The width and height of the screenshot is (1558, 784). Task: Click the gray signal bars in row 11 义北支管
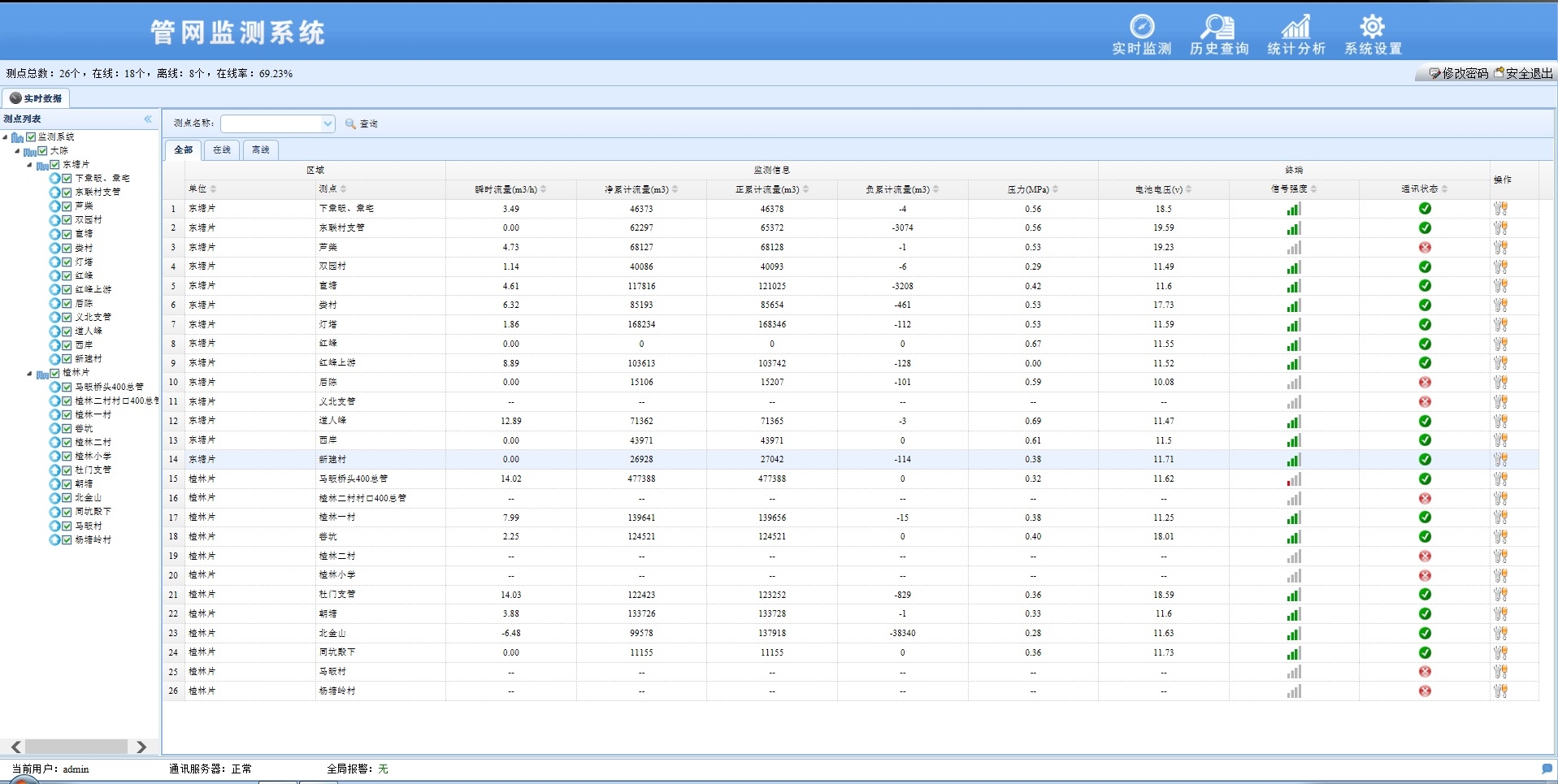(x=1294, y=402)
